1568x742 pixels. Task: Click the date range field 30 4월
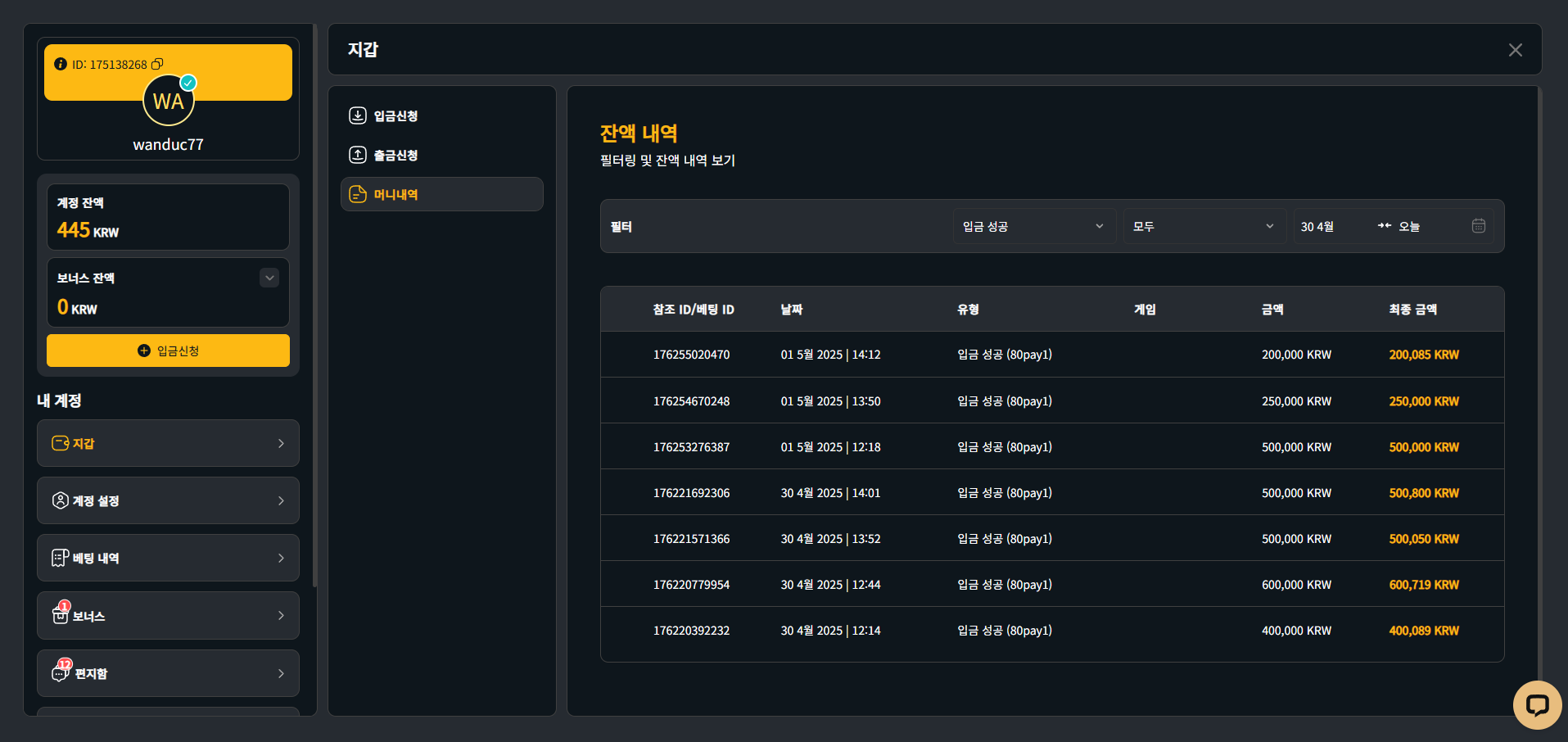tap(1317, 226)
